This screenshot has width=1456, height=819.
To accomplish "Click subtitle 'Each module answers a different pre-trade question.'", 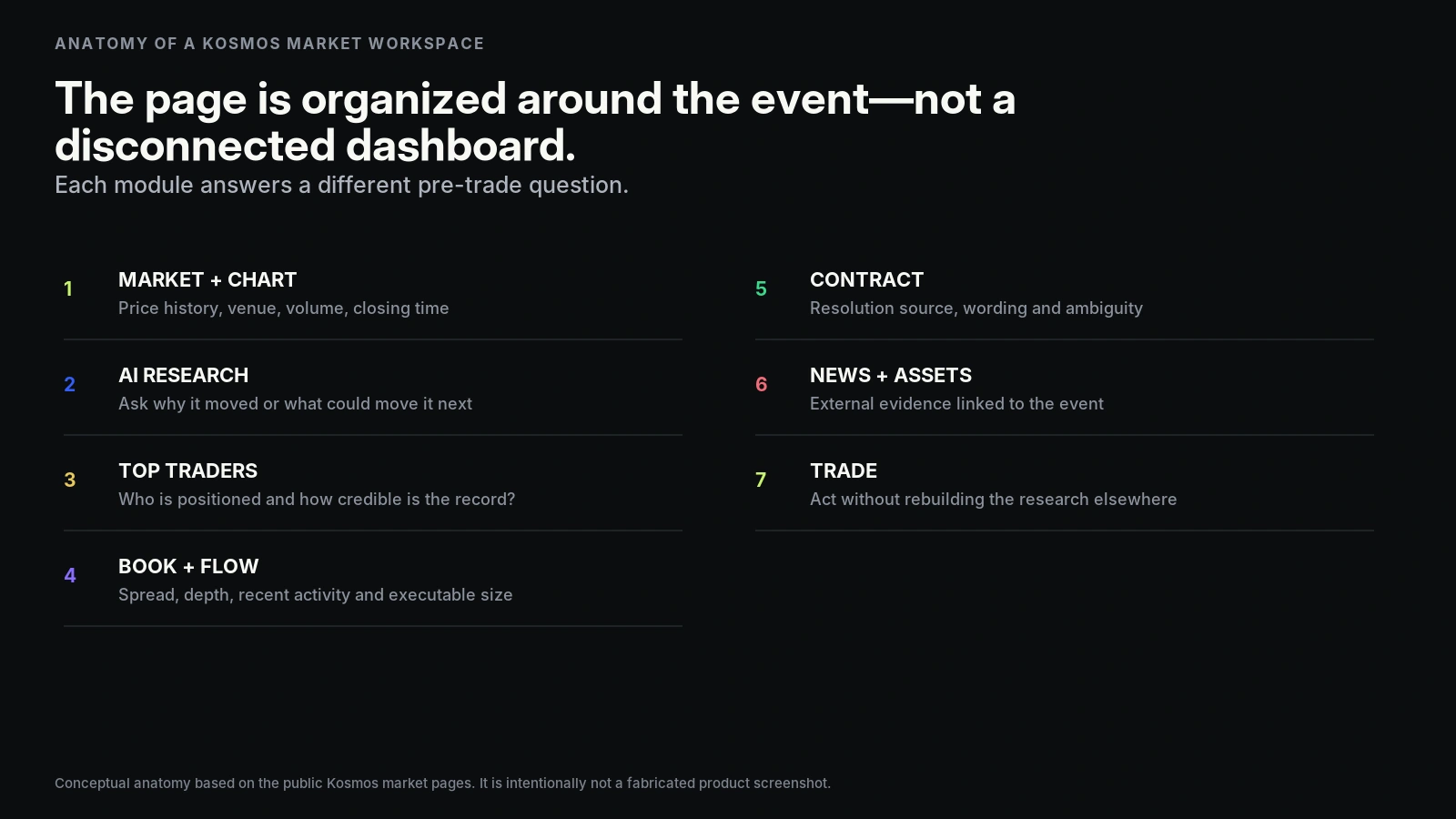I will [341, 185].
